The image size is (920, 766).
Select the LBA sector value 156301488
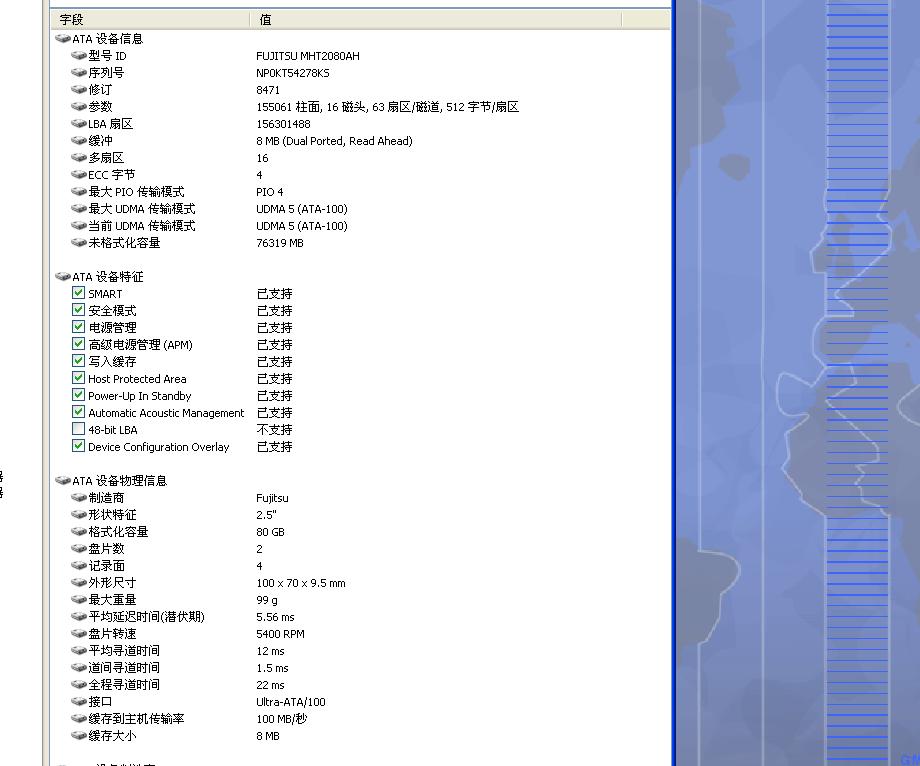(283, 124)
